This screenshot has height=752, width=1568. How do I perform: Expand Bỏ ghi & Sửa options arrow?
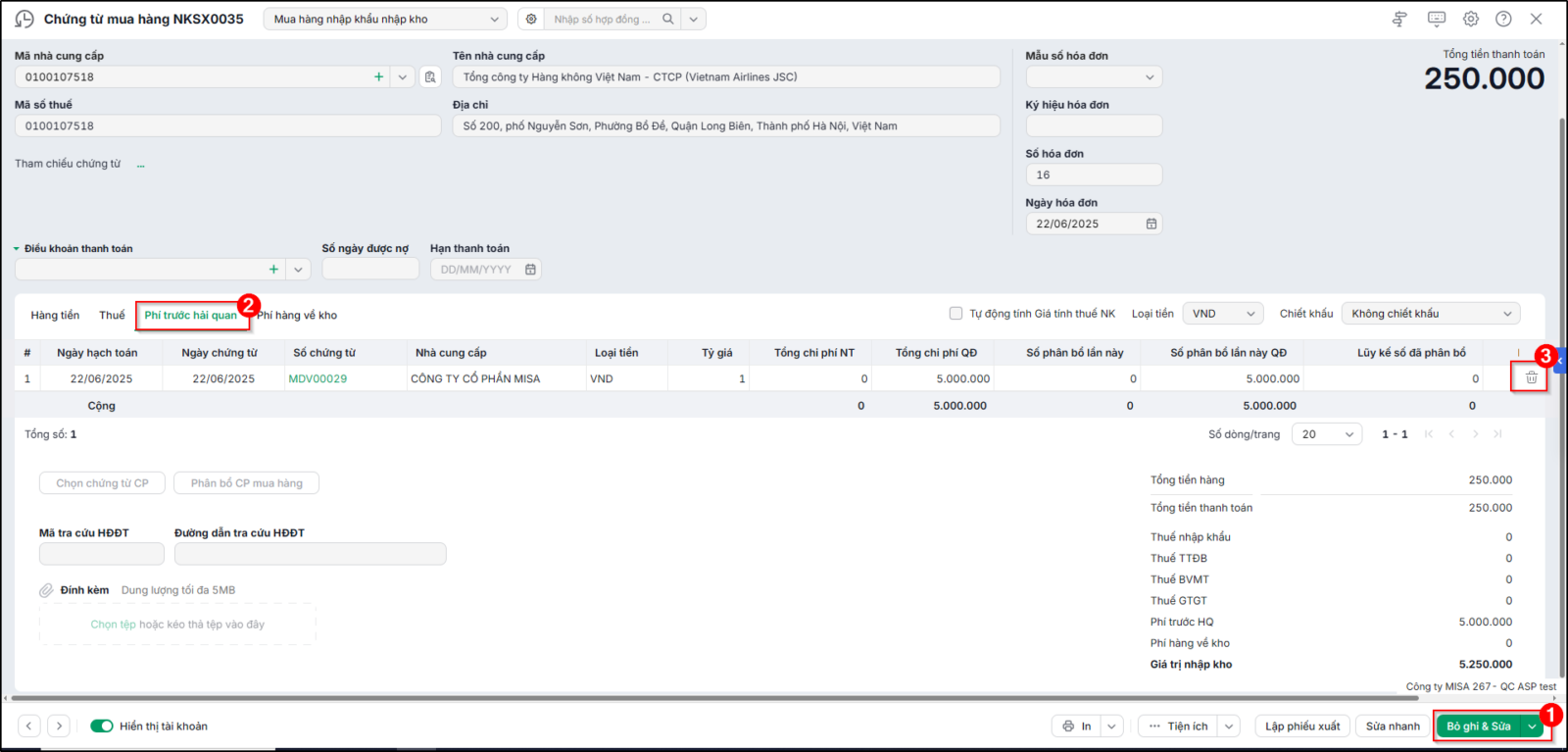(x=1532, y=727)
